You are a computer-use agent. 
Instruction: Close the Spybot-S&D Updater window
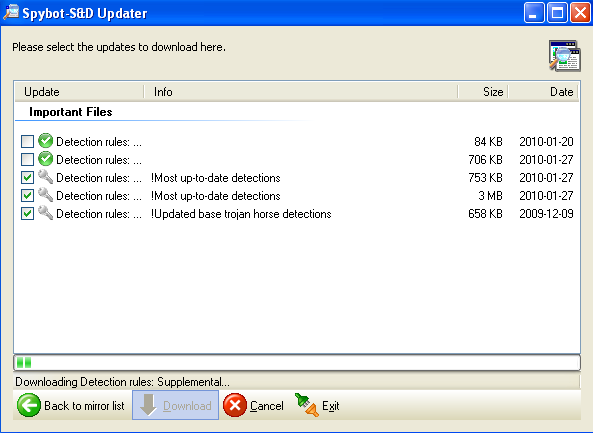(581, 13)
